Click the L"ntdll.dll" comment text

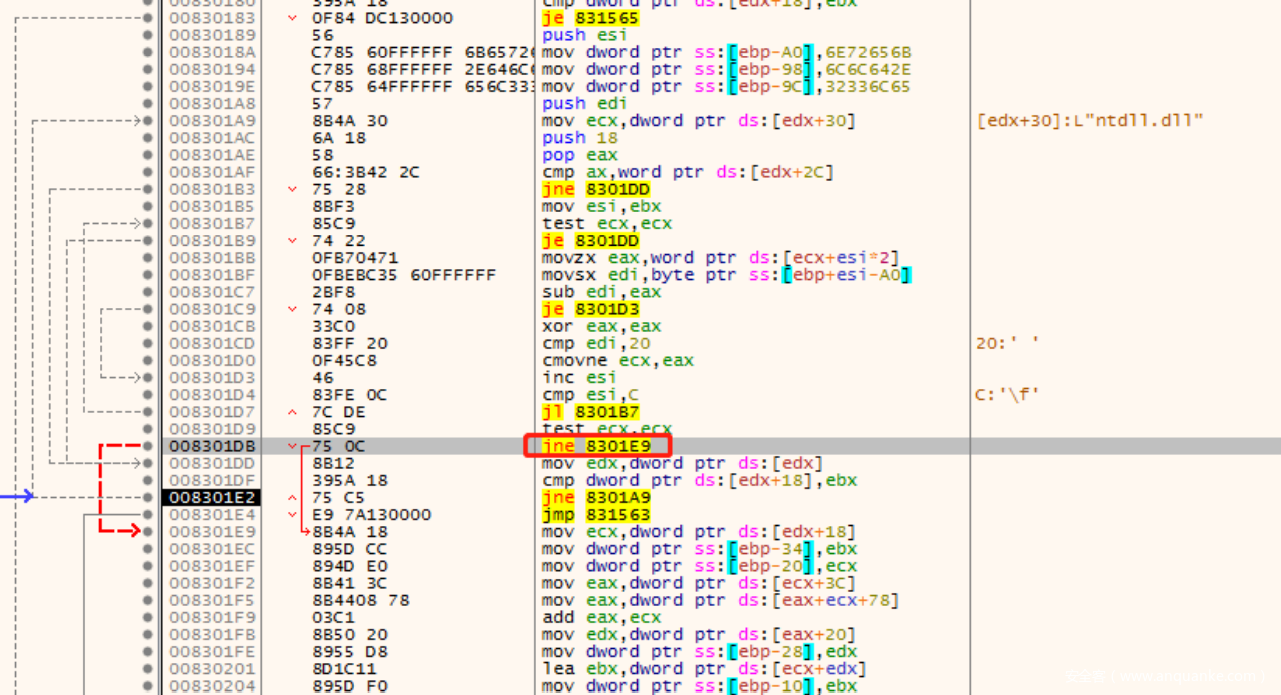pyautogui.click(x=1090, y=121)
